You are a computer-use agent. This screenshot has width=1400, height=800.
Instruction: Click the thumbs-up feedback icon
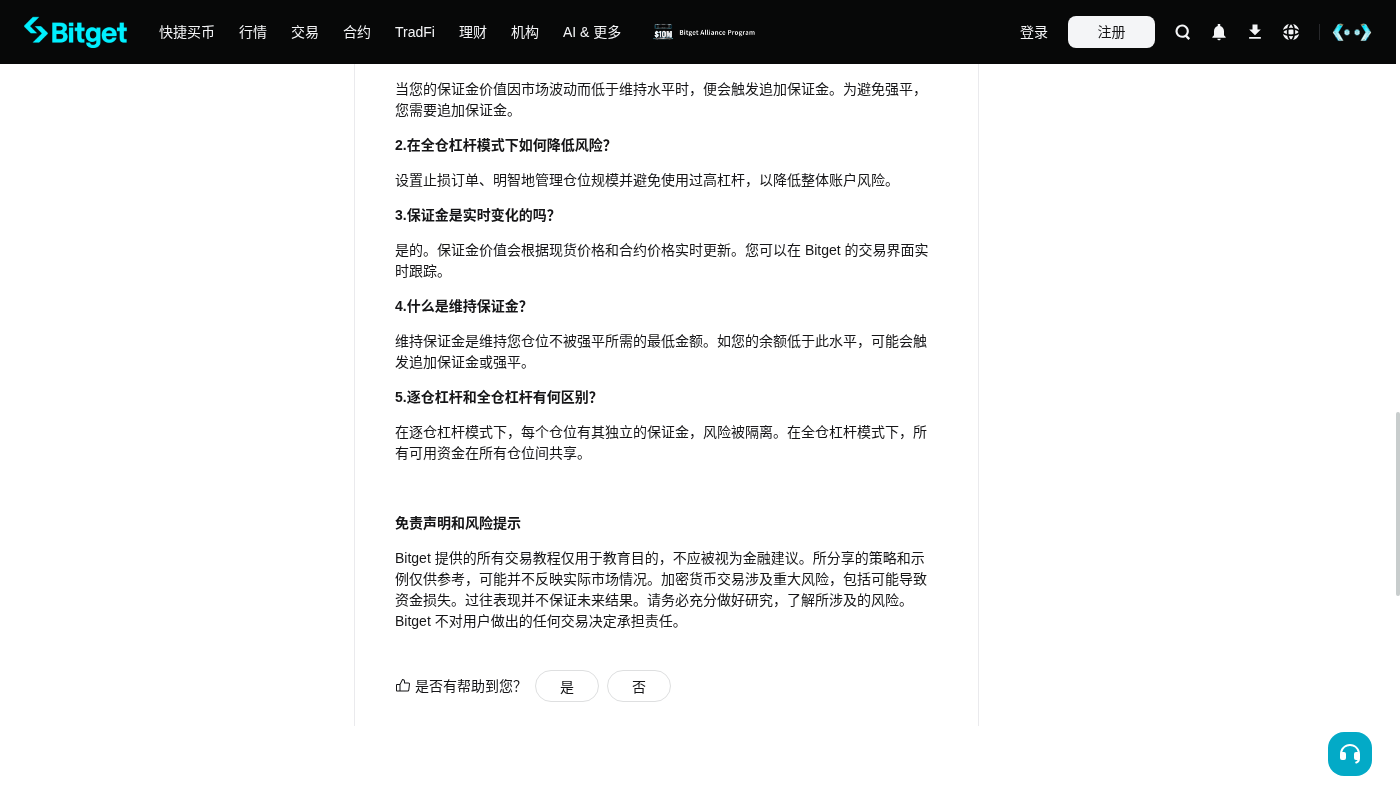pos(403,685)
